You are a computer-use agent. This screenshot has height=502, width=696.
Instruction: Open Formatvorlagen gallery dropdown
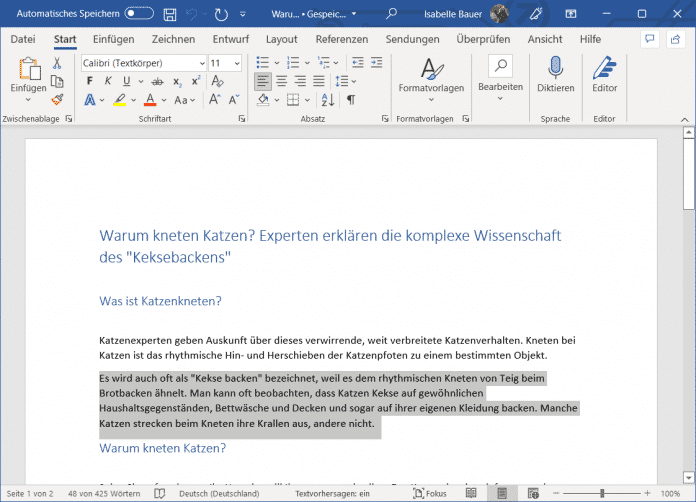[x=431, y=79]
